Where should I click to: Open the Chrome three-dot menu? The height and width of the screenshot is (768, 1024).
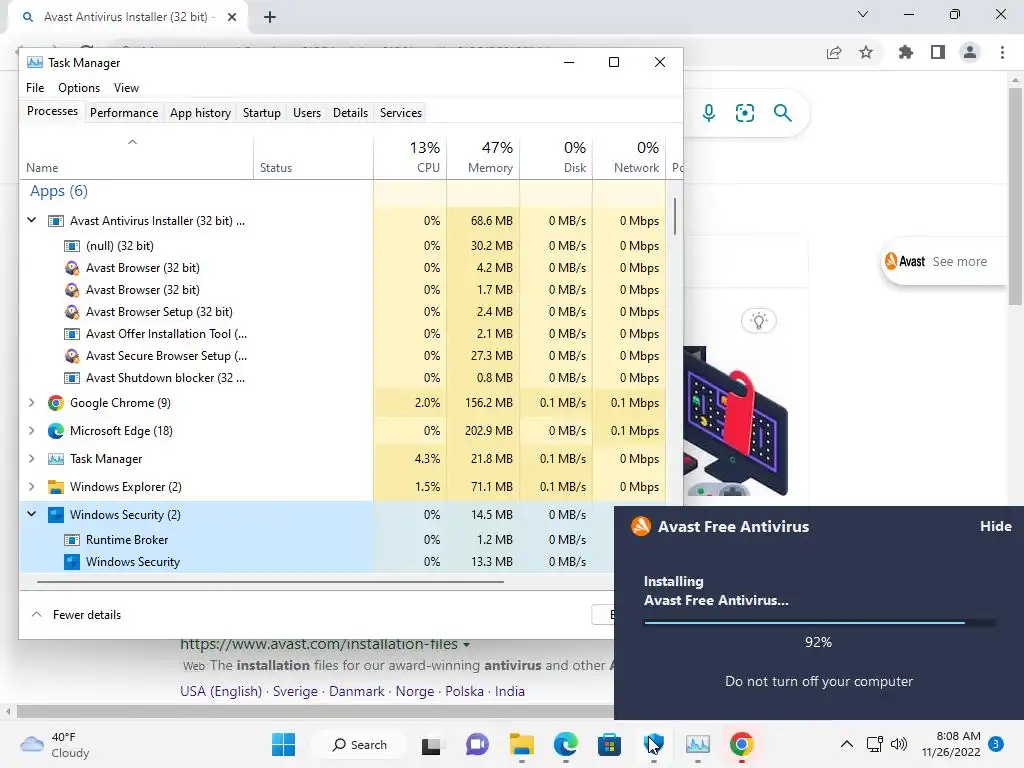click(x=1002, y=52)
